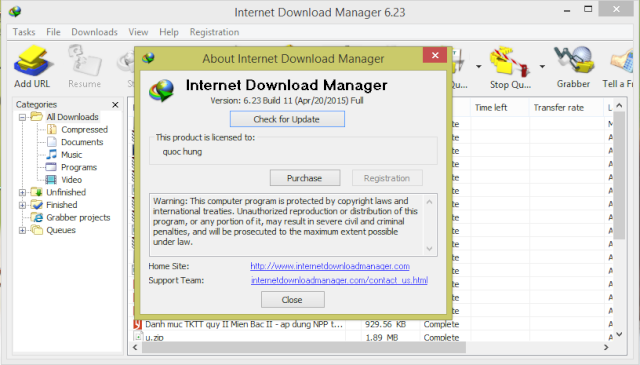Select Grabber projects item
640x365 pixels.
[x=78, y=218]
